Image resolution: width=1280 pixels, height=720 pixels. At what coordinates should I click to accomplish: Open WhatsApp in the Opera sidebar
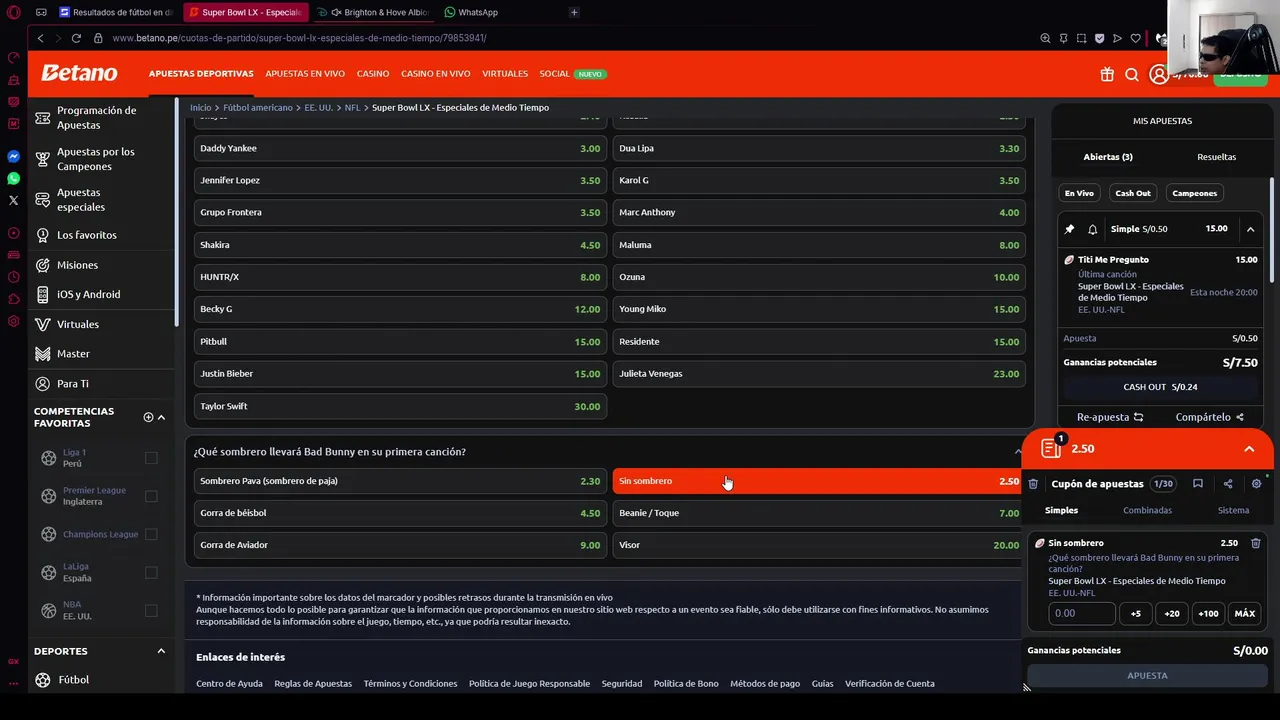pos(13,178)
